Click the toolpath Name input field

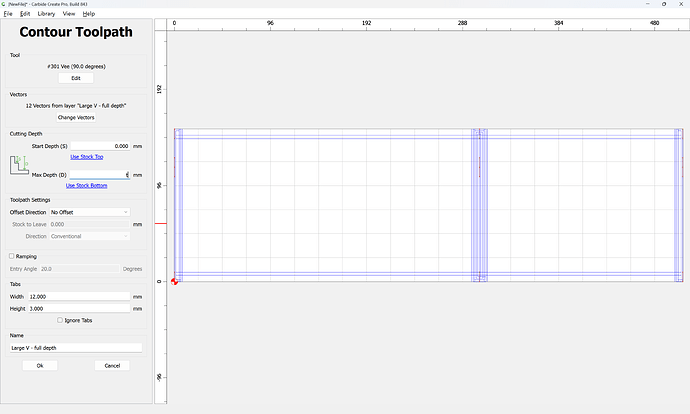[x=76, y=348]
